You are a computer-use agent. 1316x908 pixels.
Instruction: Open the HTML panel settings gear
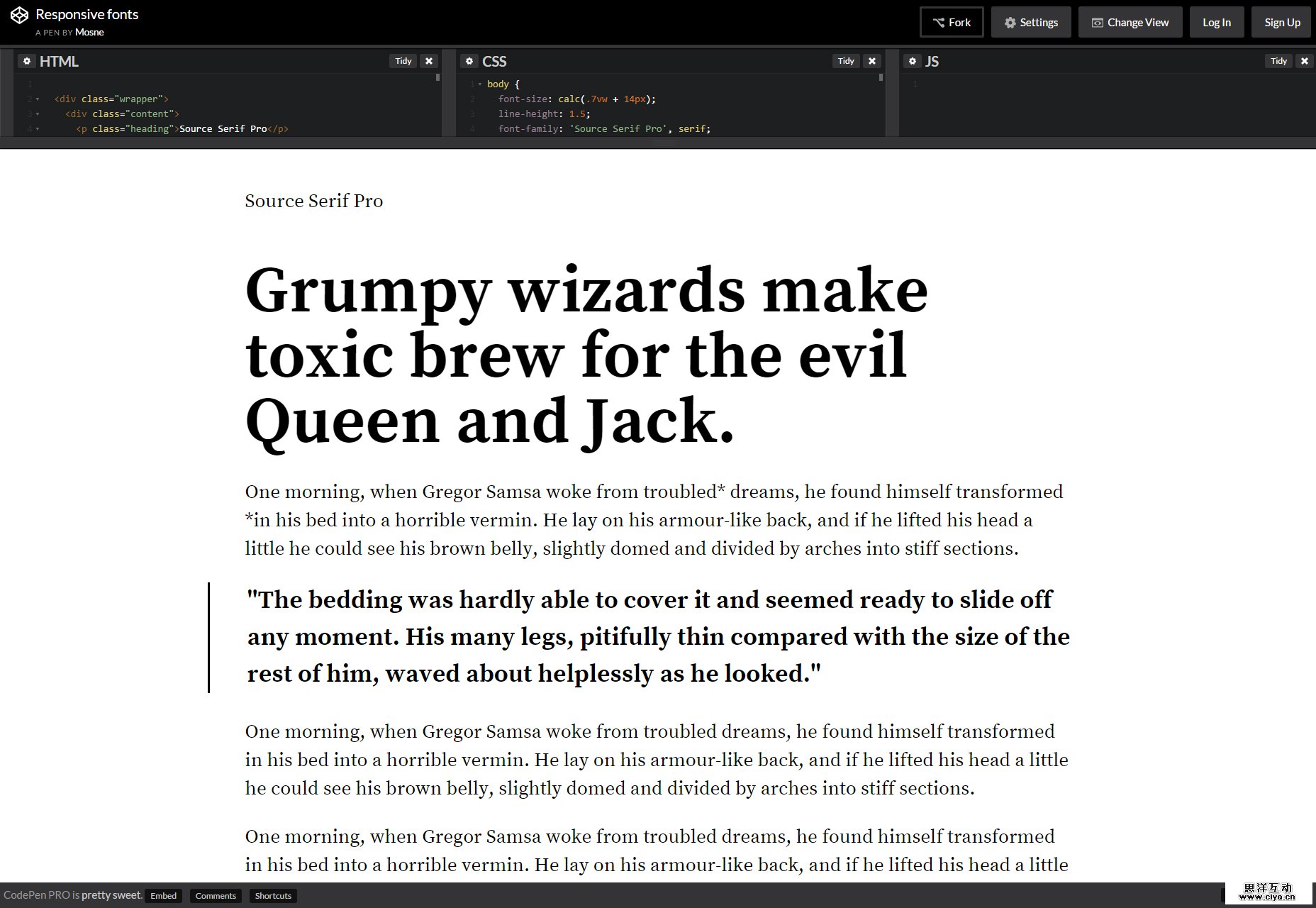tap(27, 61)
